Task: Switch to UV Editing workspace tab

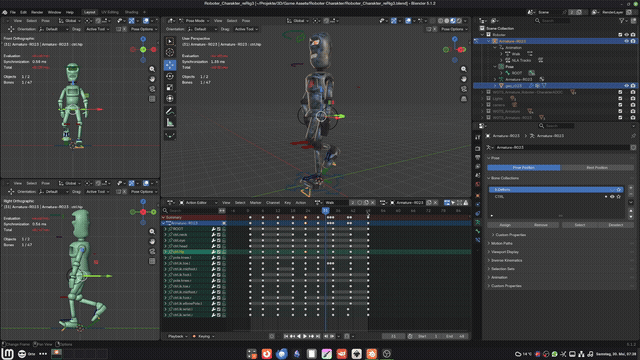Action: click(x=110, y=12)
